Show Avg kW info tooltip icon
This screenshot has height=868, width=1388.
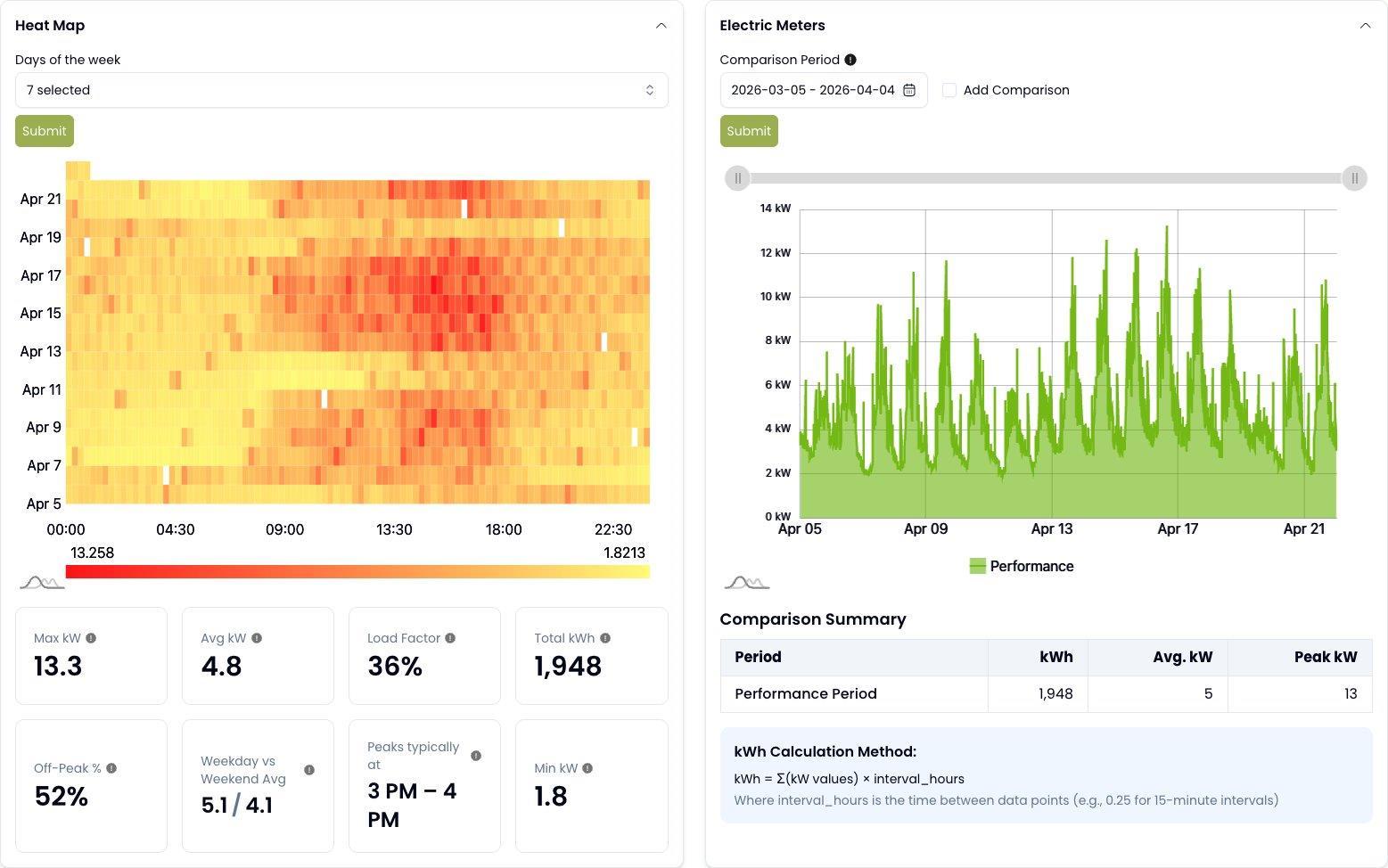(257, 638)
